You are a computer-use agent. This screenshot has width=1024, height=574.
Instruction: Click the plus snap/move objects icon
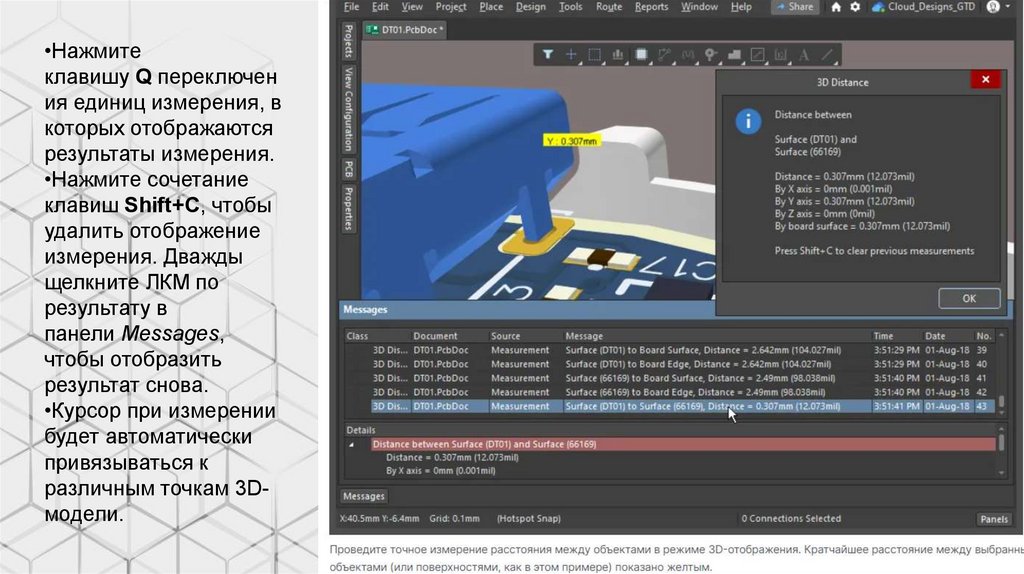click(x=571, y=54)
